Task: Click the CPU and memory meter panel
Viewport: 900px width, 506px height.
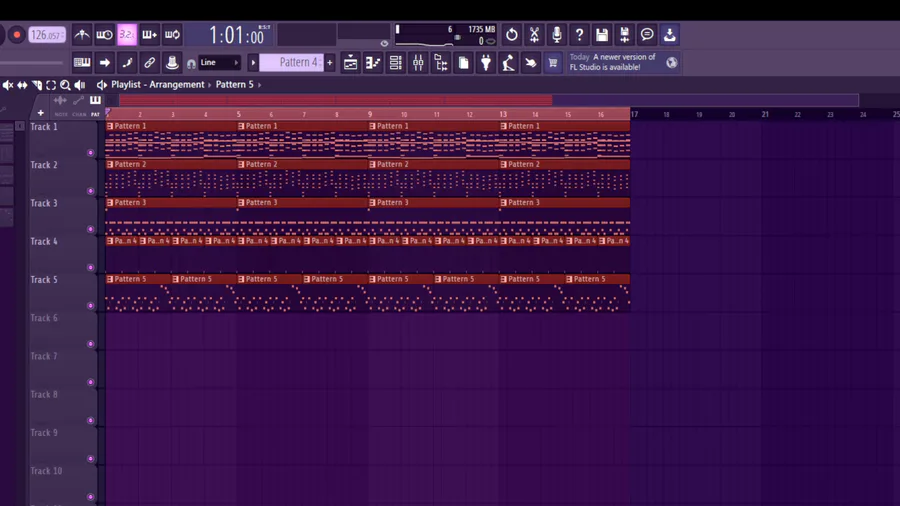Action: click(445, 35)
